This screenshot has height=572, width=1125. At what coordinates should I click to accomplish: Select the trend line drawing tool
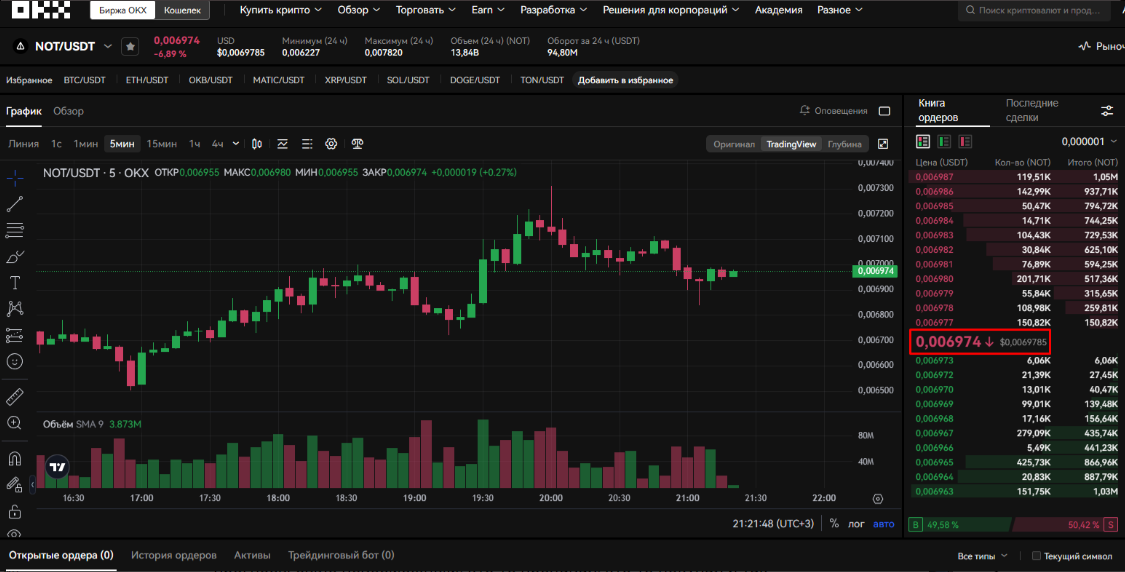click(x=15, y=205)
